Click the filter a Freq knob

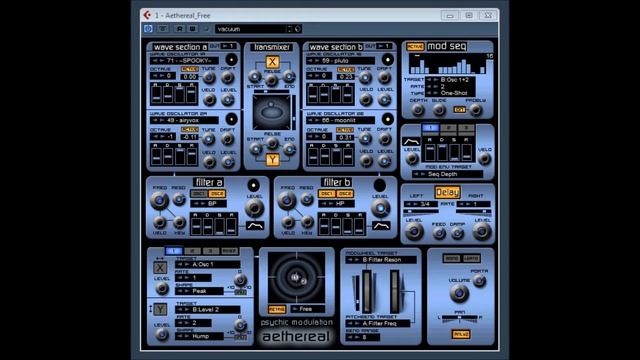click(159, 200)
